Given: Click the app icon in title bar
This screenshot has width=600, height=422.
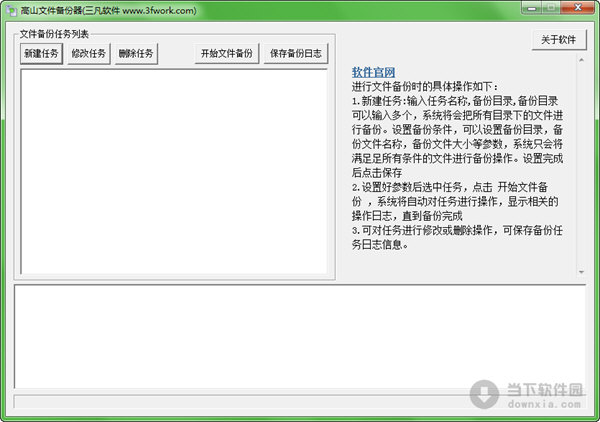Looking at the screenshot, I should coord(11,11).
